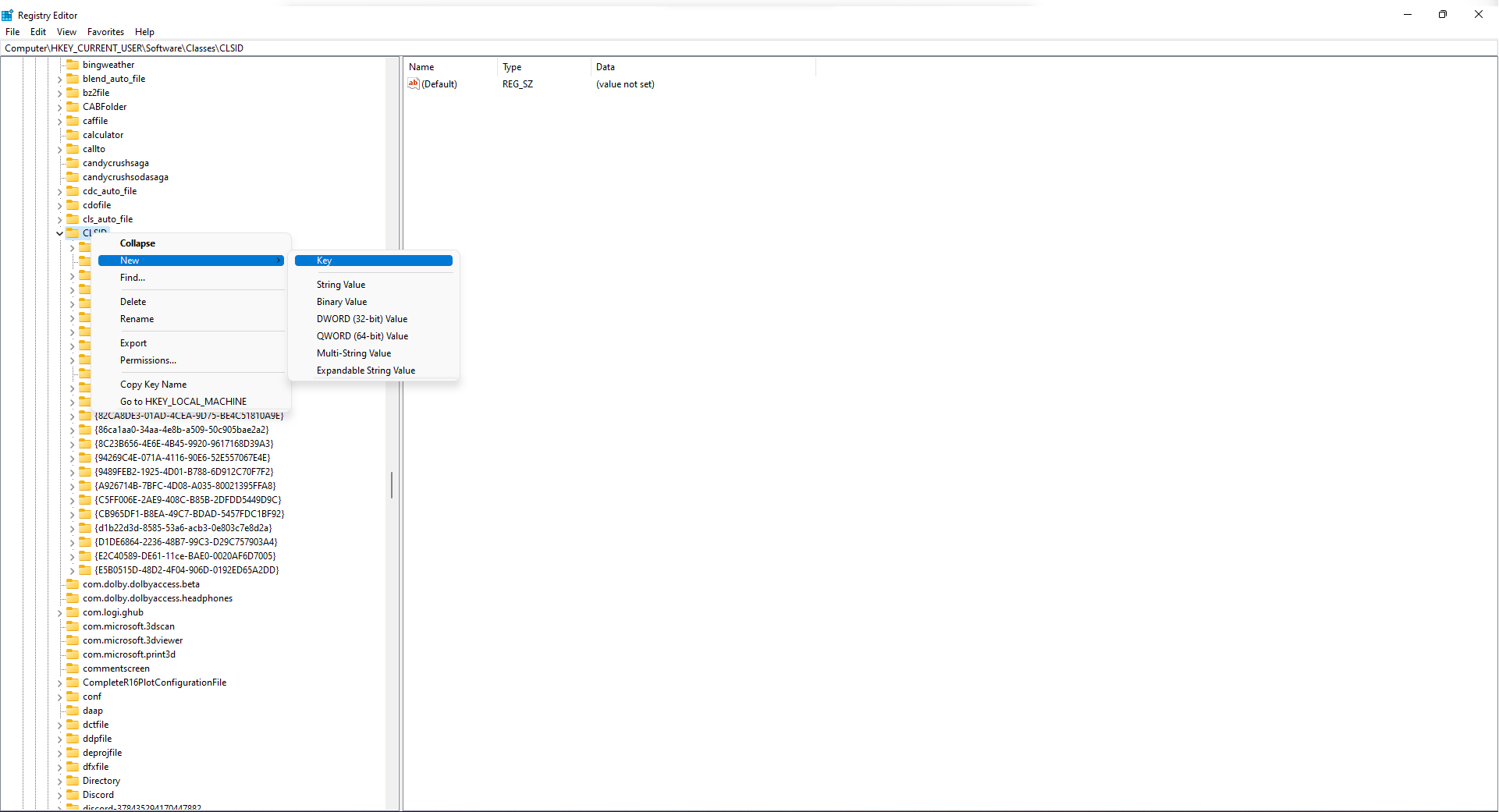Click the commentscreen folder icon

coord(73,668)
